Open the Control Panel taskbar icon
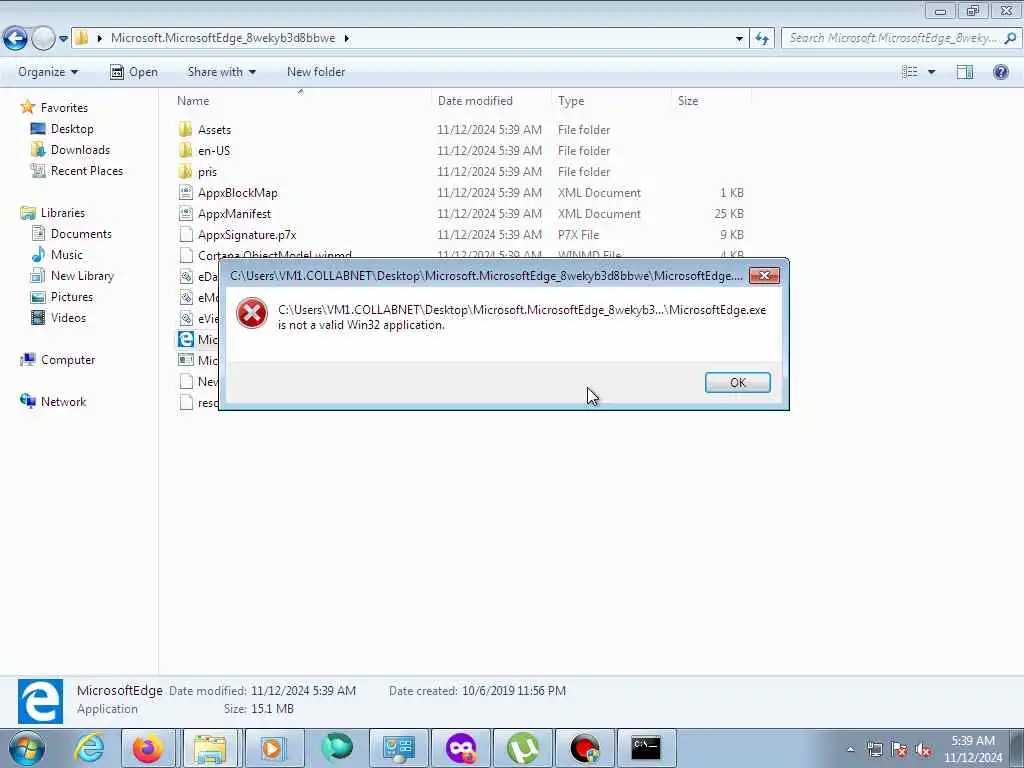 coord(399,748)
